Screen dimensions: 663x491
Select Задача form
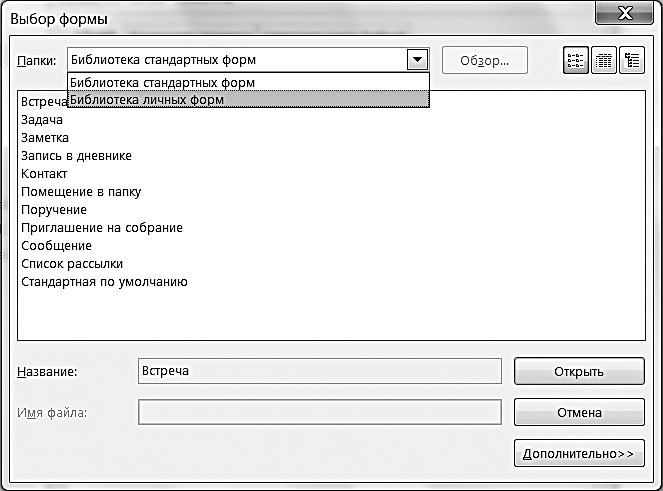[42, 120]
